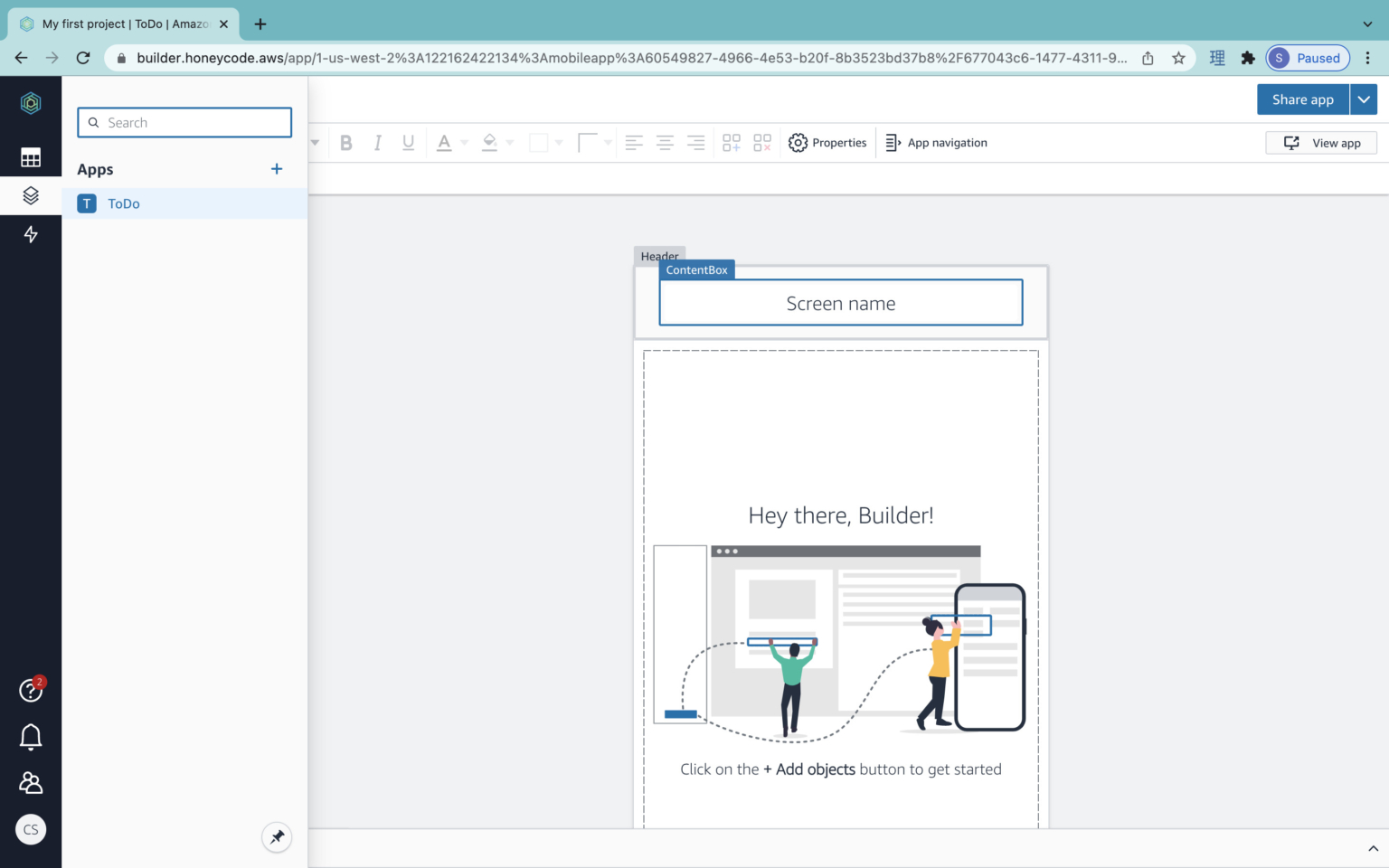This screenshot has width=1389, height=868.
Task: Click the View app button
Action: coord(1321,142)
